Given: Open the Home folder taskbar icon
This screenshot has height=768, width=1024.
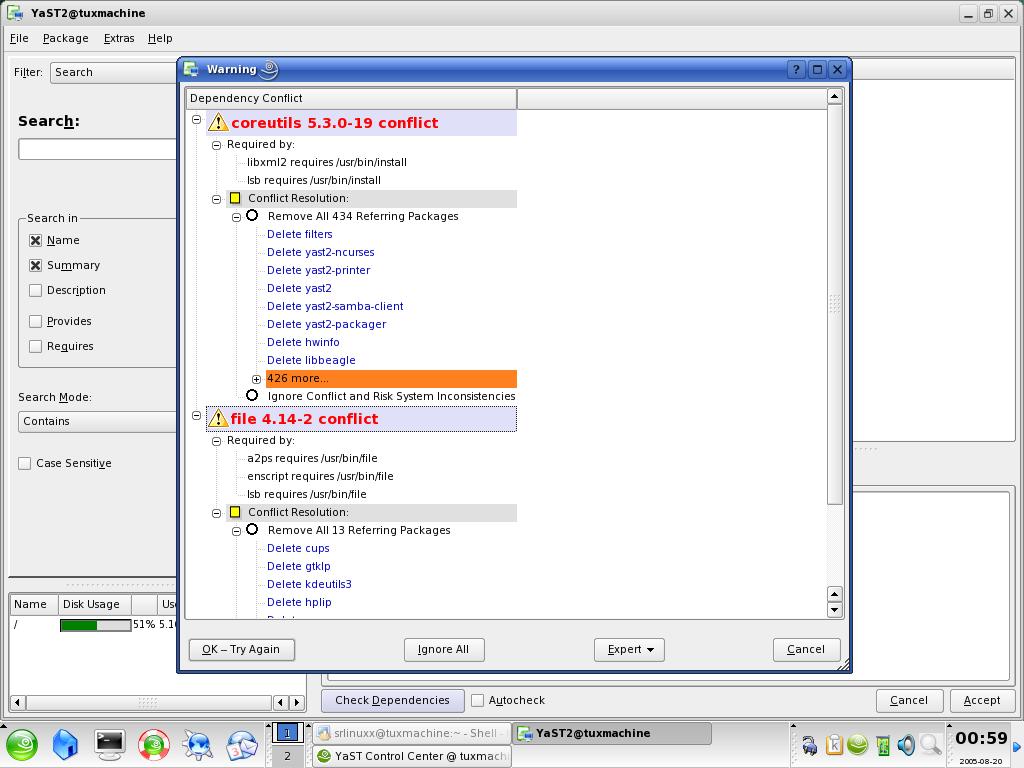Looking at the screenshot, I should click(65, 744).
